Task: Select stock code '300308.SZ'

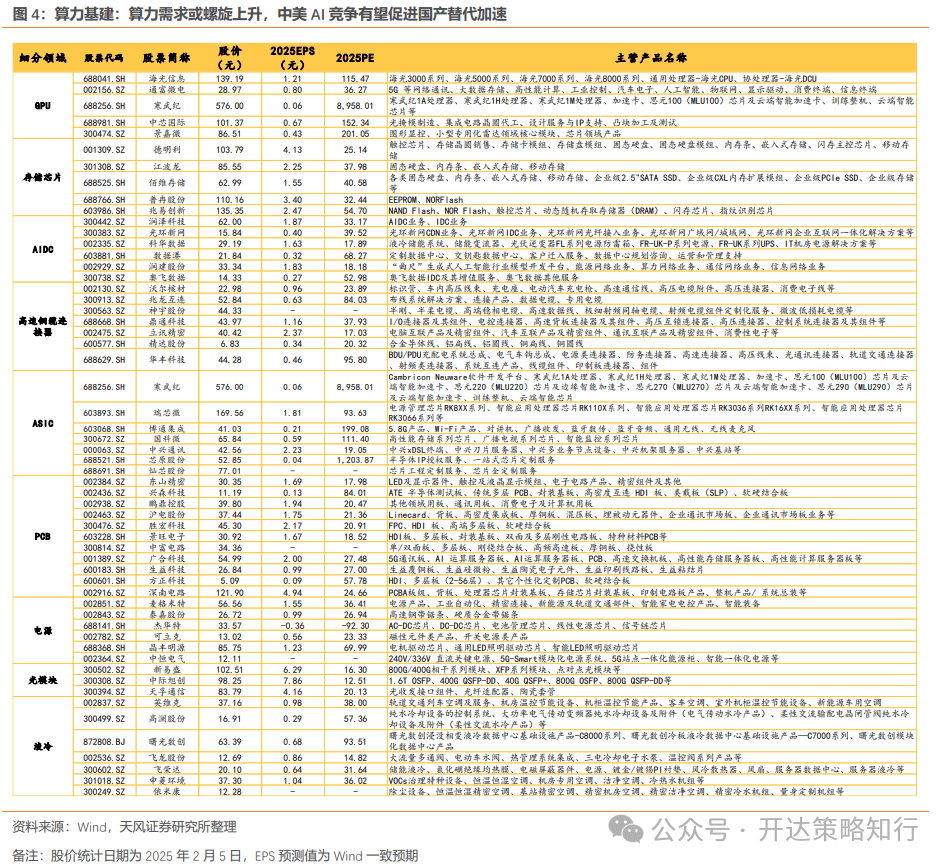Action: tap(104, 681)
